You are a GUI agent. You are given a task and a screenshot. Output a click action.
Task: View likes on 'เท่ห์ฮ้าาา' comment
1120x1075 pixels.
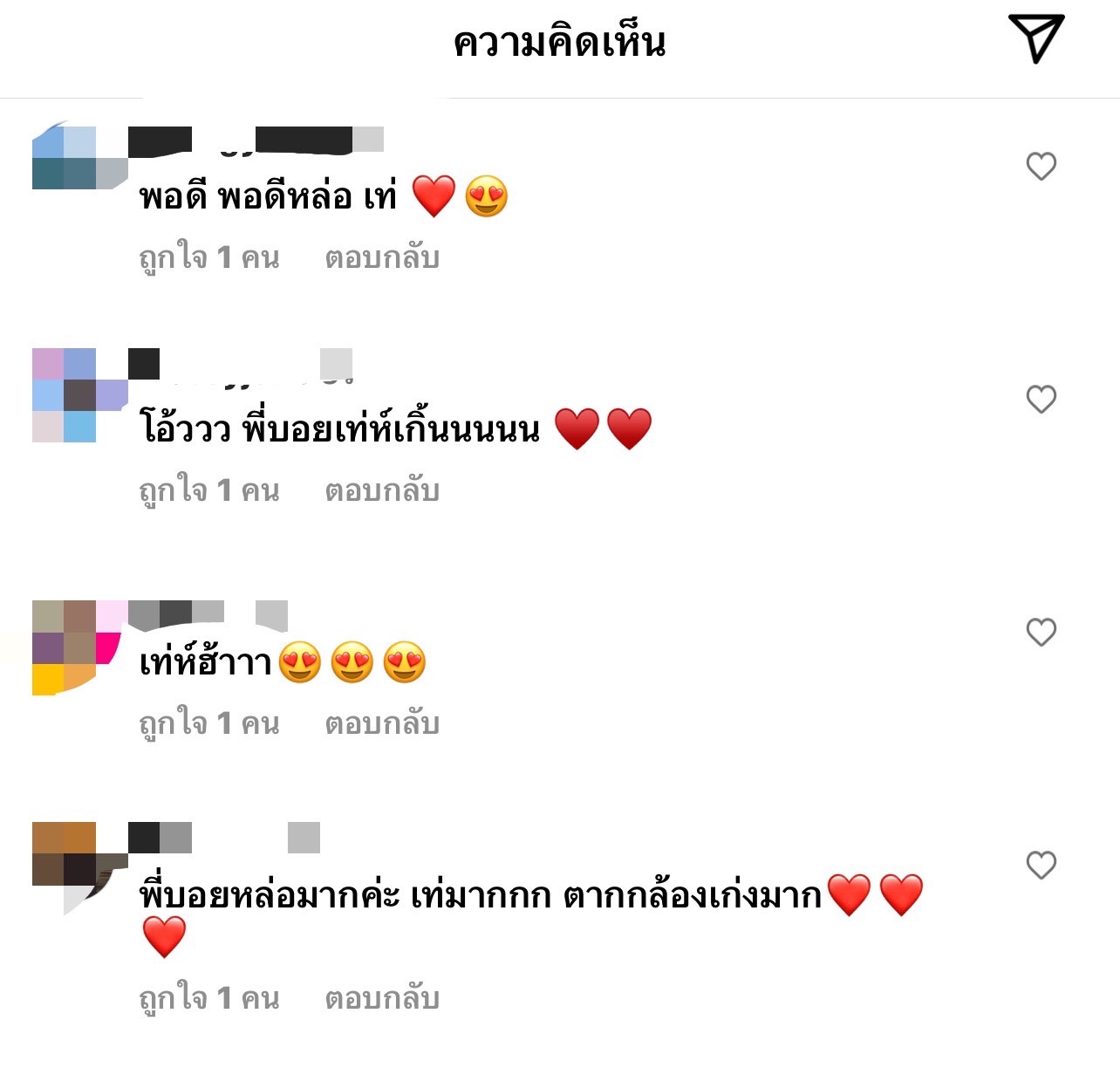[x=209, y=724]
